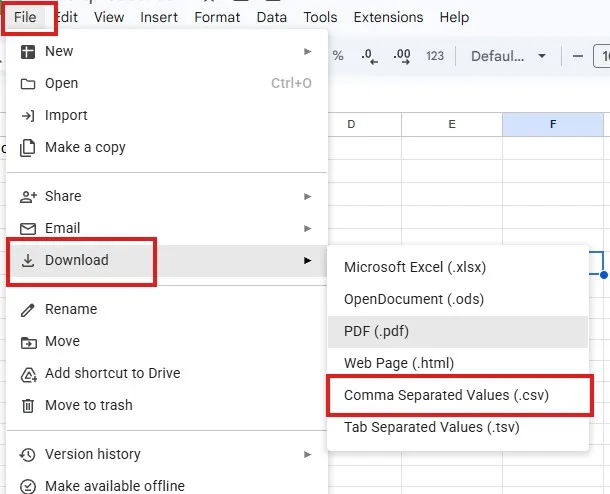Image resolution: width=610 pixels, height=494 pixels.
Task: Choose Open from File menu
Action: tap(167, 83)
